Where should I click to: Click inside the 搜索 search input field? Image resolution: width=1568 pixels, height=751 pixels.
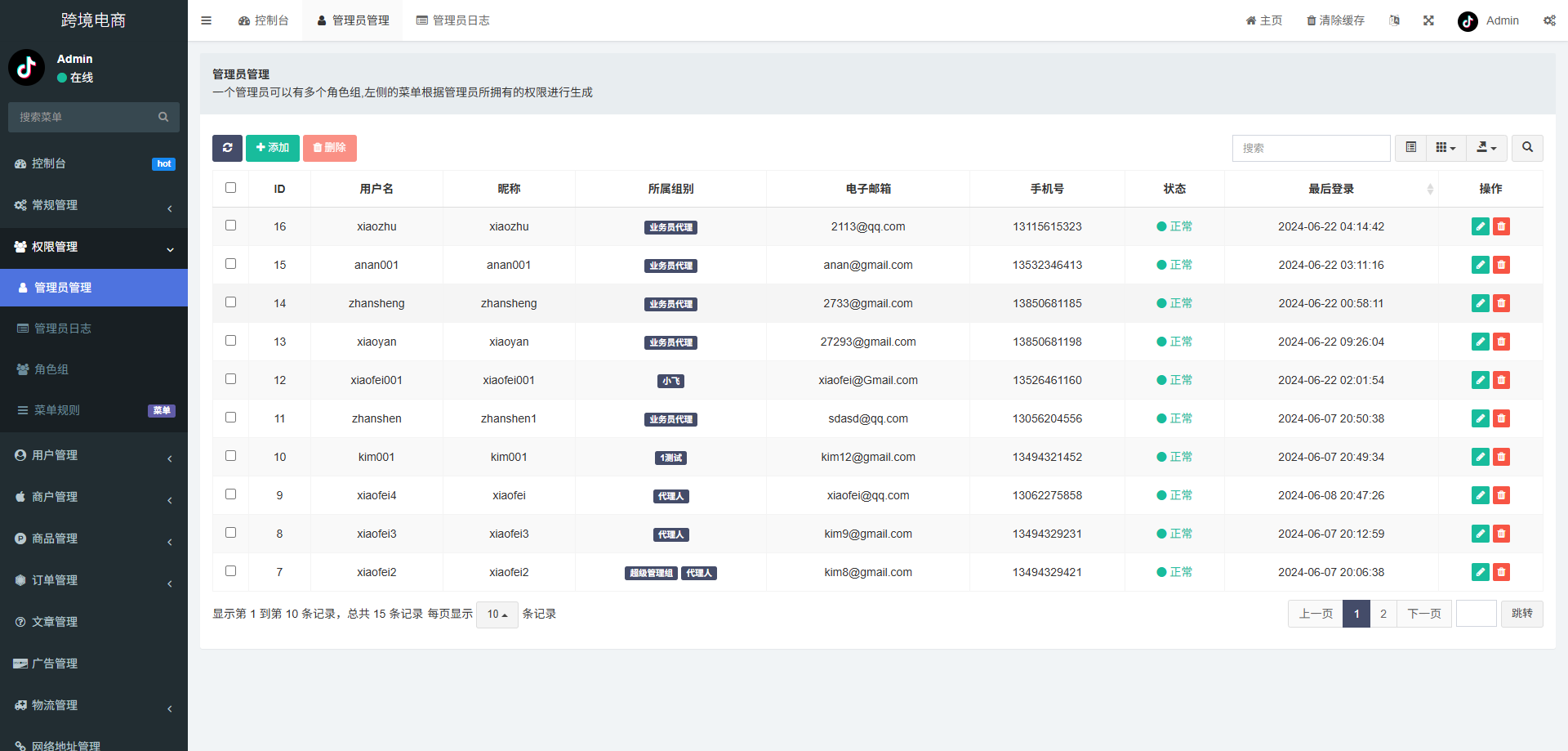(1312, 148)
